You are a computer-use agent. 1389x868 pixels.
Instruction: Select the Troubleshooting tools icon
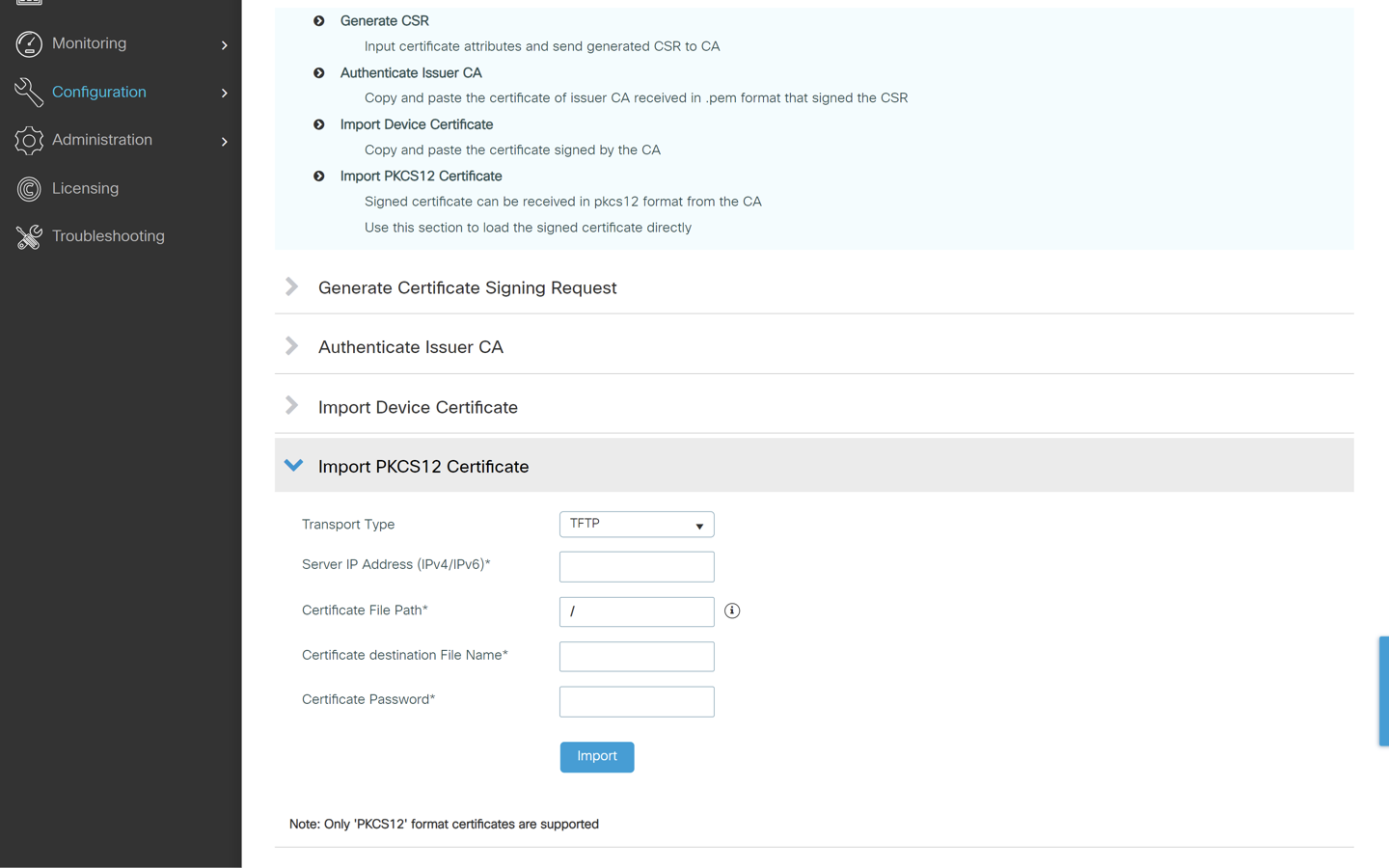[x=28, y=235]
